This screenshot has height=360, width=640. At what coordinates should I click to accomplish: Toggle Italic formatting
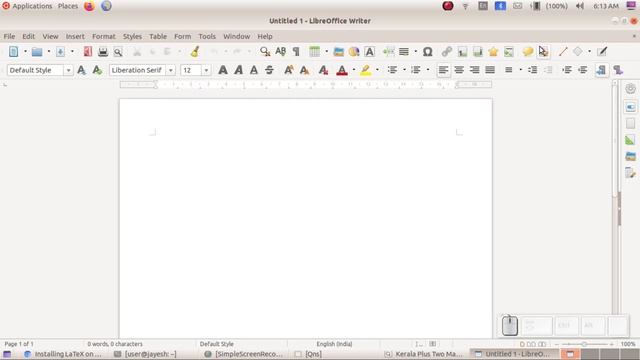[x=238, y=70]
